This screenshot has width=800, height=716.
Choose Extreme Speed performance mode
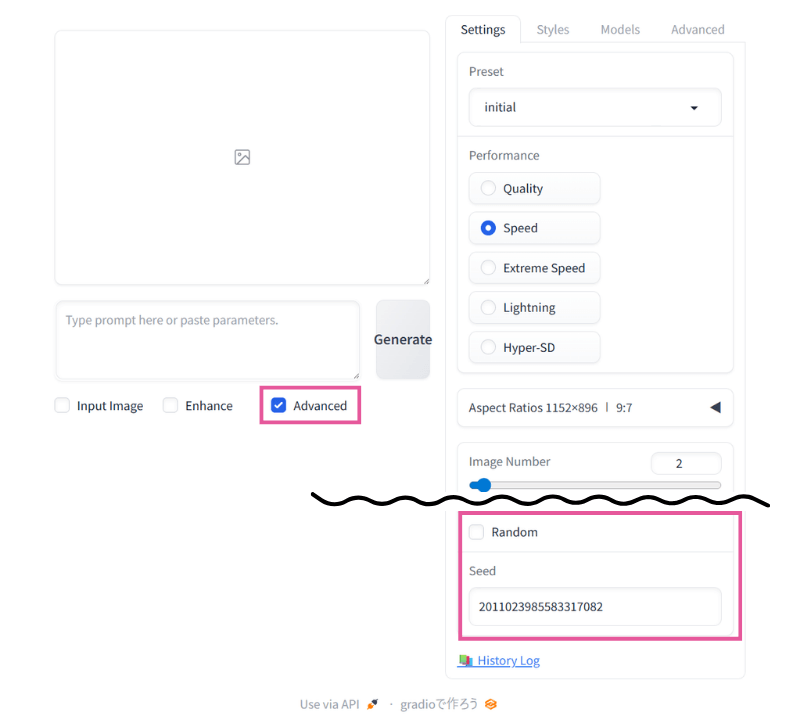tap(488, 268)
